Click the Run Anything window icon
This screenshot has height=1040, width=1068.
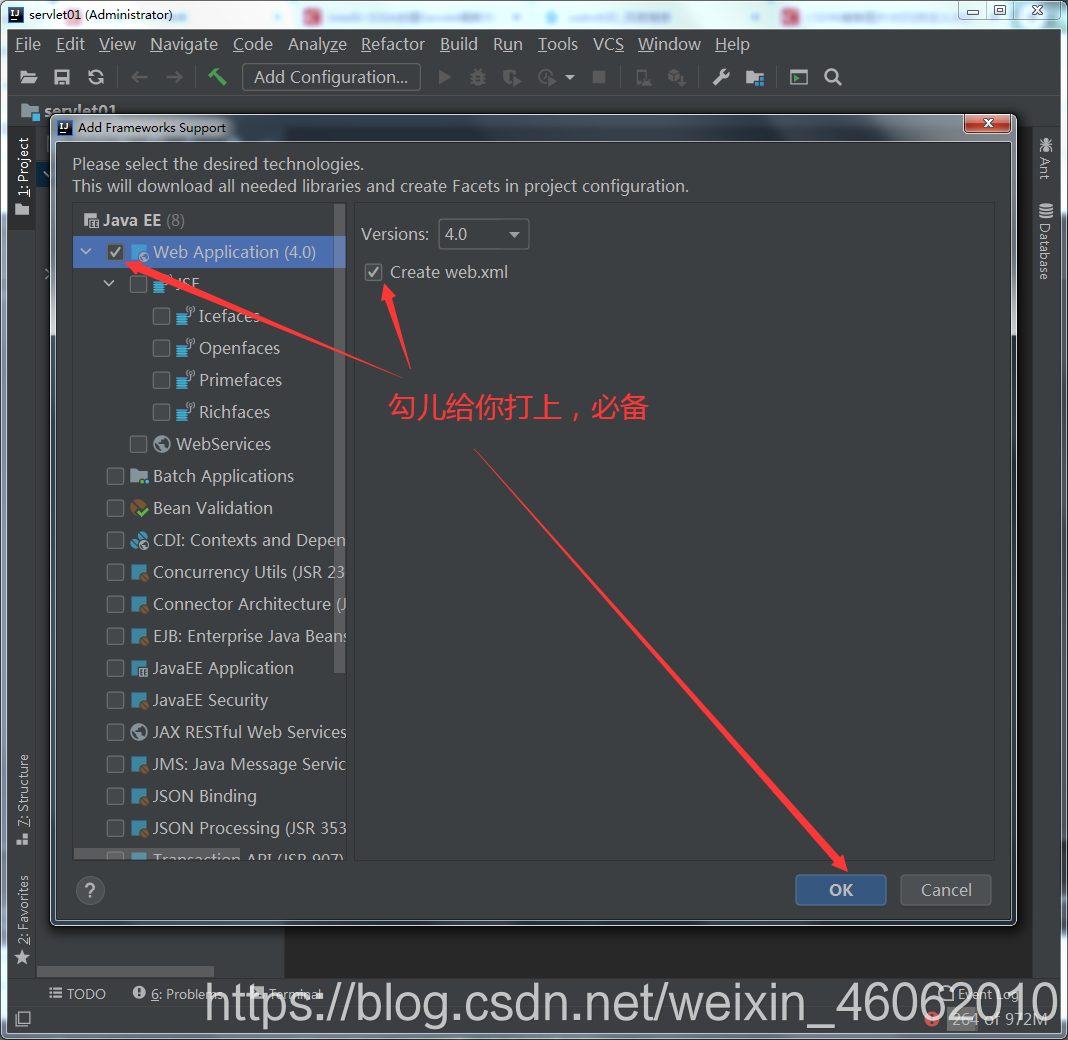799,77
